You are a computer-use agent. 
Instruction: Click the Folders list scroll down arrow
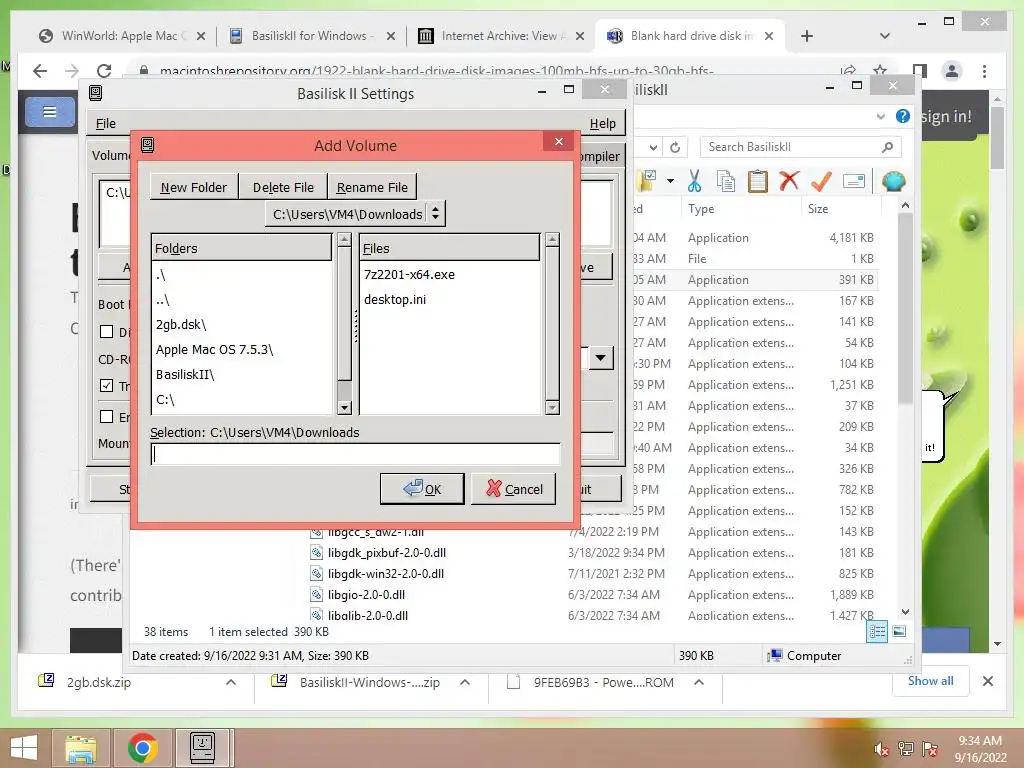[344, 407]
